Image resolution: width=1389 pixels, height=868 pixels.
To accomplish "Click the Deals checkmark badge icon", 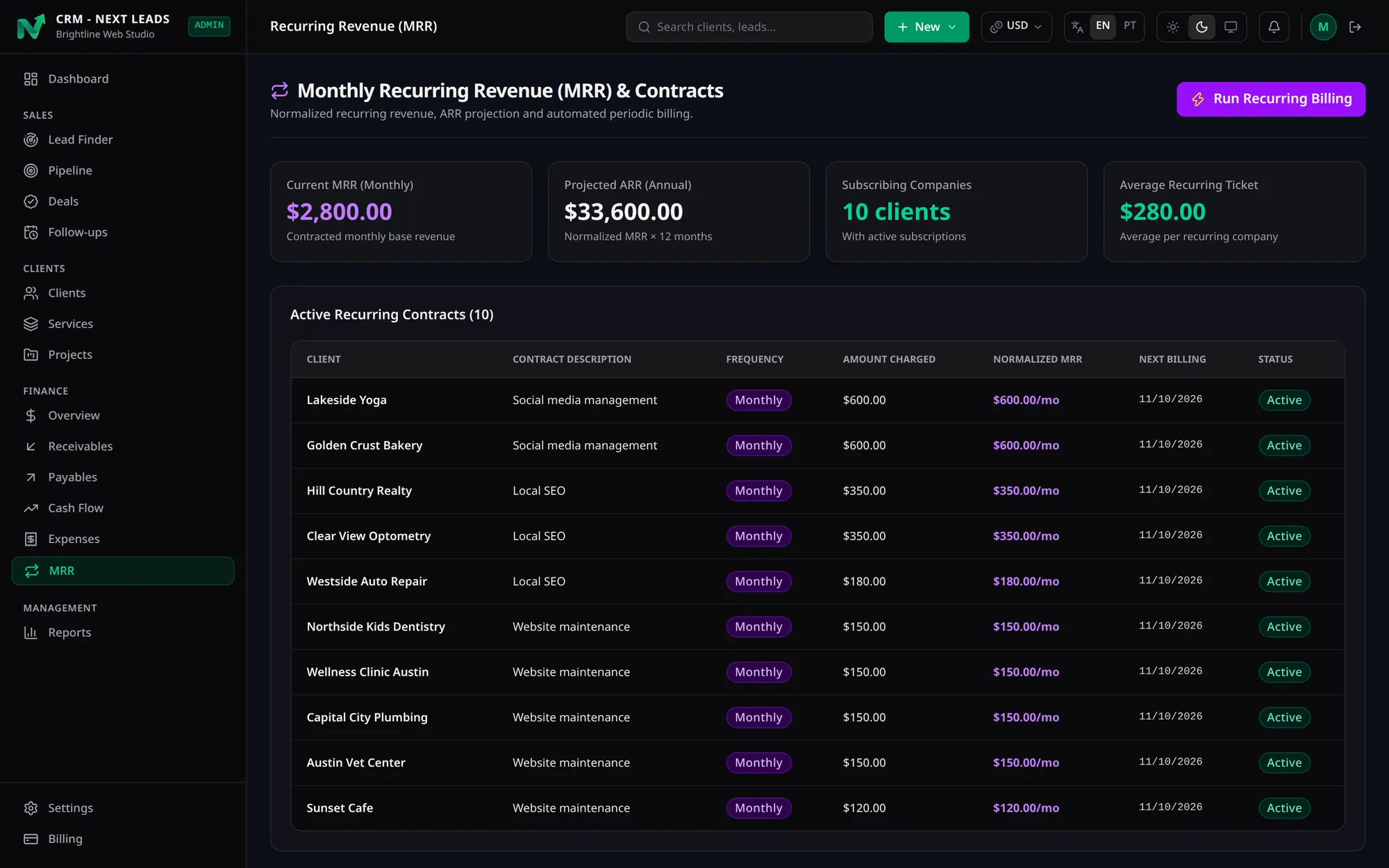I will click(31, 201).
